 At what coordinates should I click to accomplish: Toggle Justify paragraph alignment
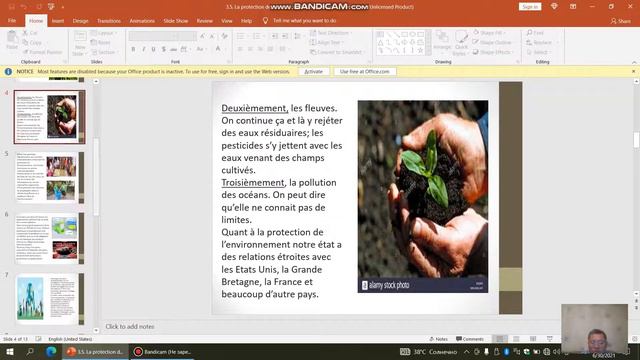coord(270,49)
